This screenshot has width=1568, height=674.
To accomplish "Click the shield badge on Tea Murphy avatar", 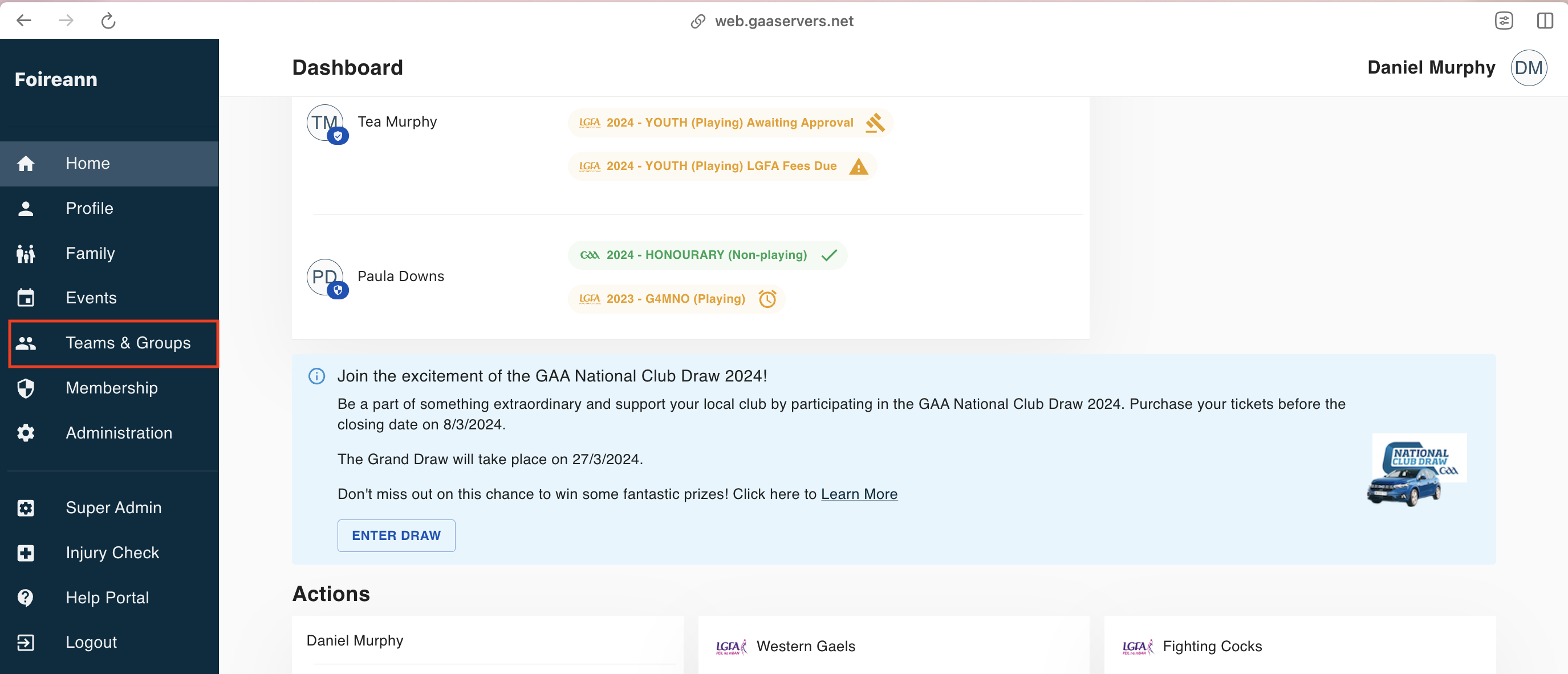I will (x=338, y=136).
